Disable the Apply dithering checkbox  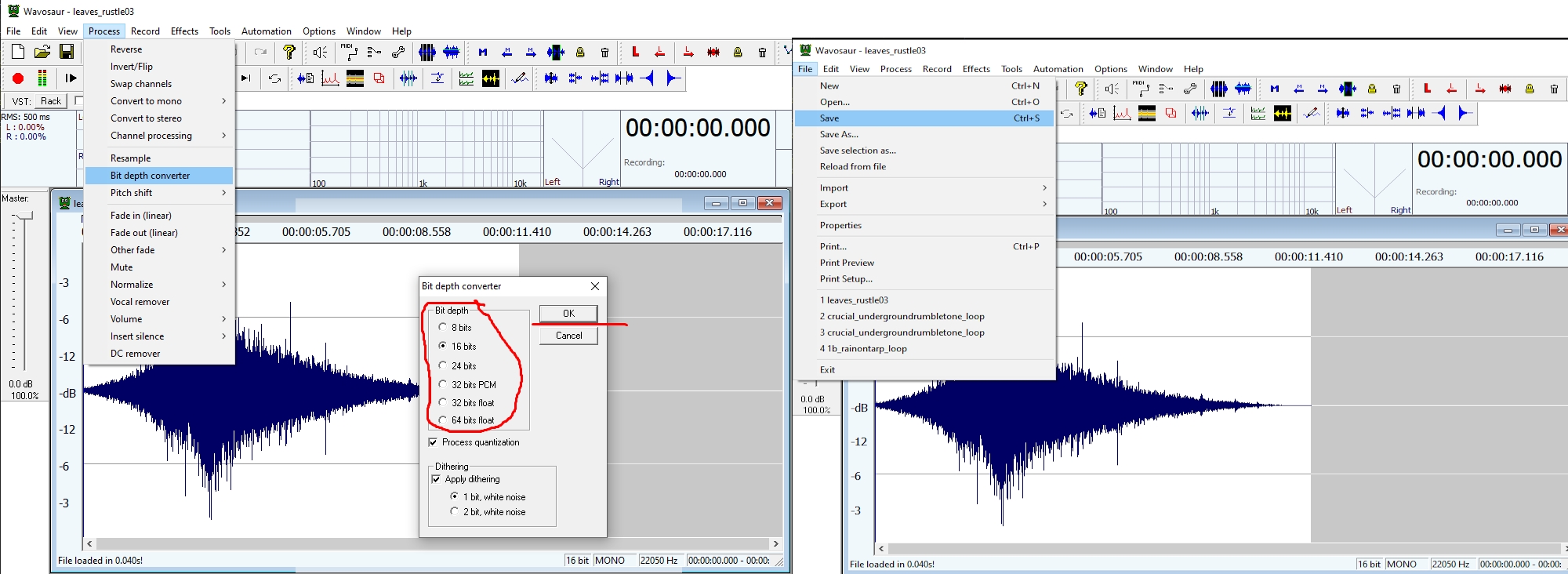[436, 479]
